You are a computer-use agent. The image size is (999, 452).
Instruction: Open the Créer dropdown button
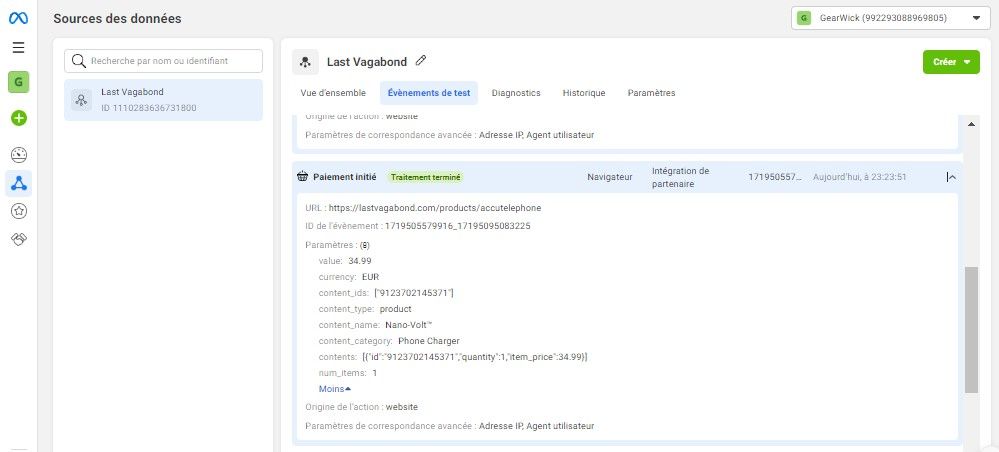coord(951,62)
